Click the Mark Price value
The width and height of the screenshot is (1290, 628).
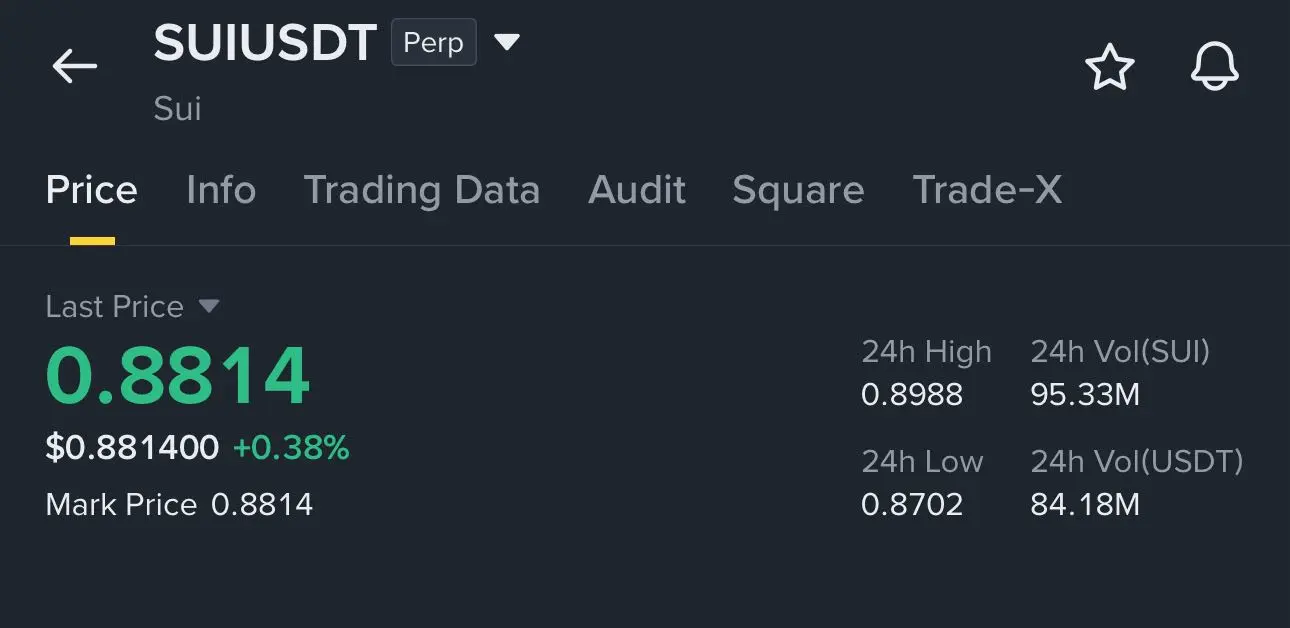click(x=262, y=505)
